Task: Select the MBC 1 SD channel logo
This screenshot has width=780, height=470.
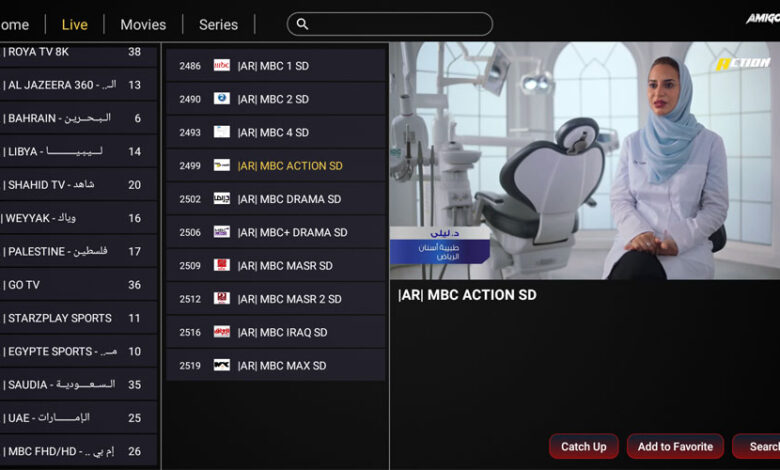Action: click(x=222, y=65)
